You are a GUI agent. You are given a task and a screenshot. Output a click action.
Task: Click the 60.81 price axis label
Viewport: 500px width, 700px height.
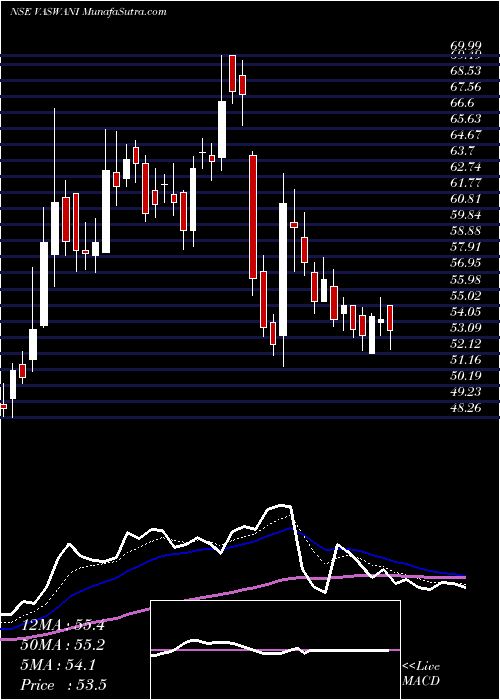pos(466,199)
